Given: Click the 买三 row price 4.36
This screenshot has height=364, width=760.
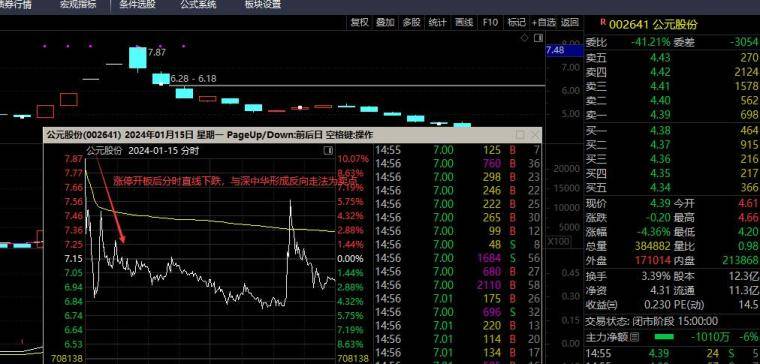Looking at the screenshot, I should point(661,159).
